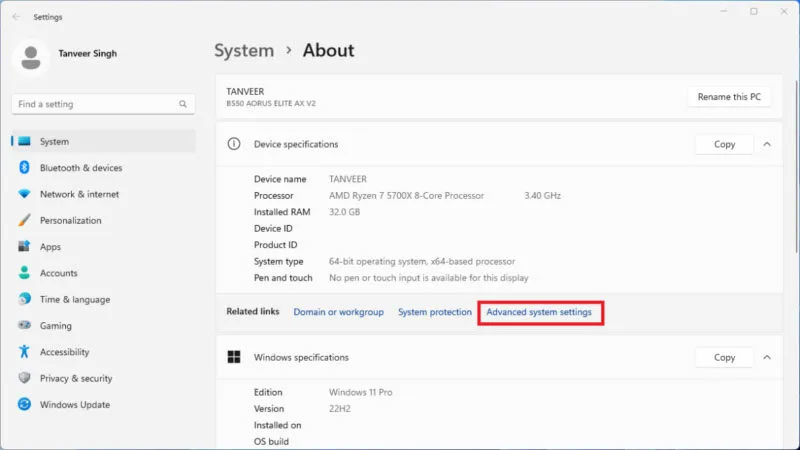Copy the Windows specifications

point(724,357)
